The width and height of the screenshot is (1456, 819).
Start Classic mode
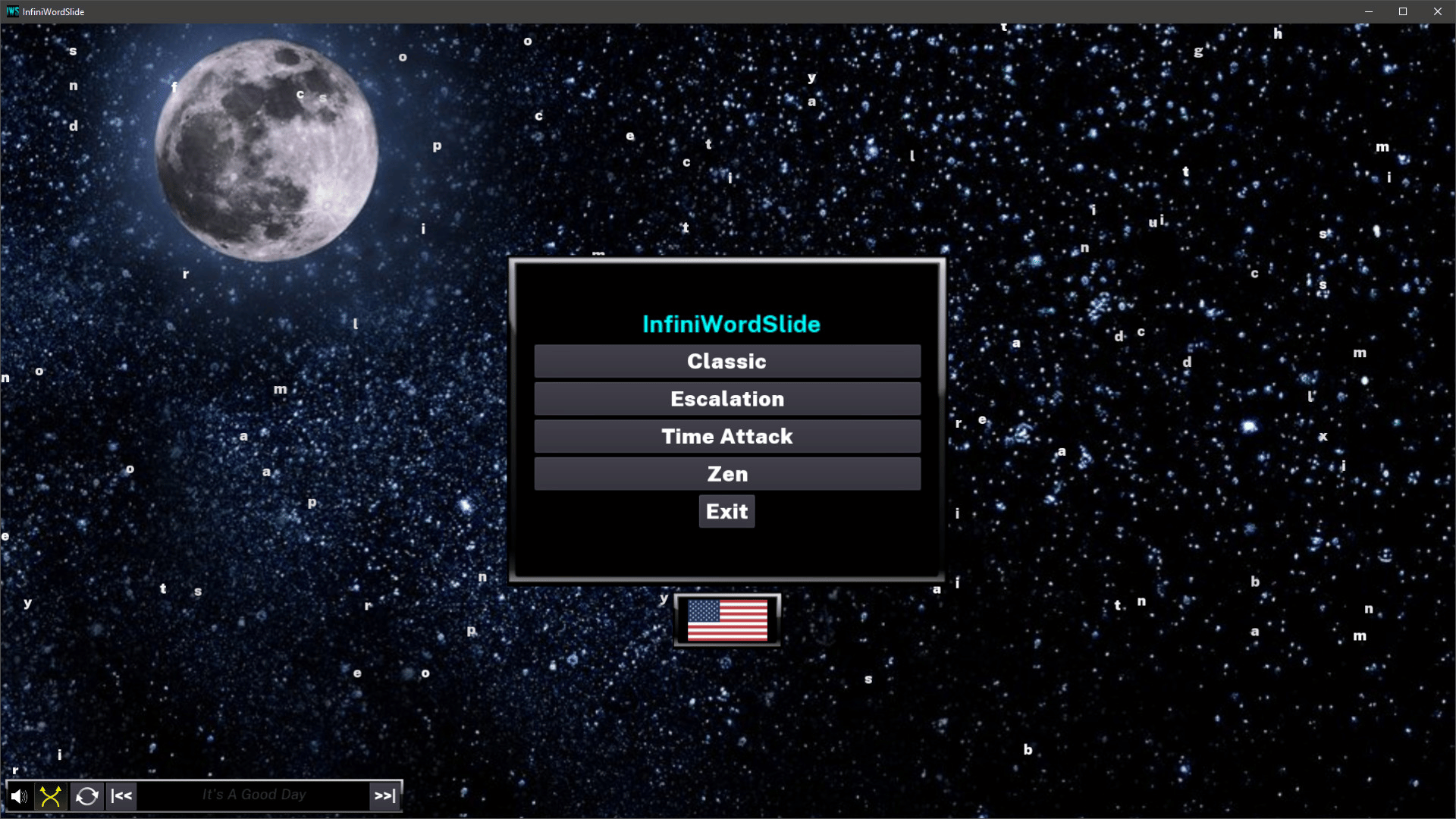click(x=727, y=362)
